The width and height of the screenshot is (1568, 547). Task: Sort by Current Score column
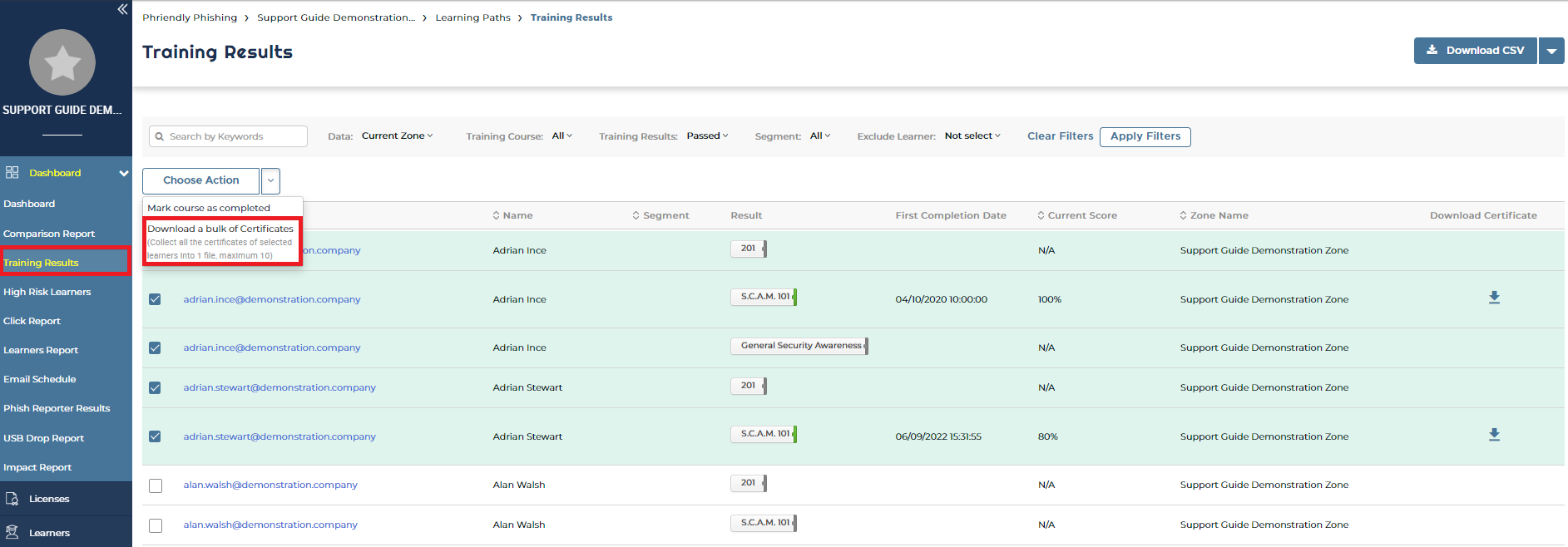pos(1041,215)
